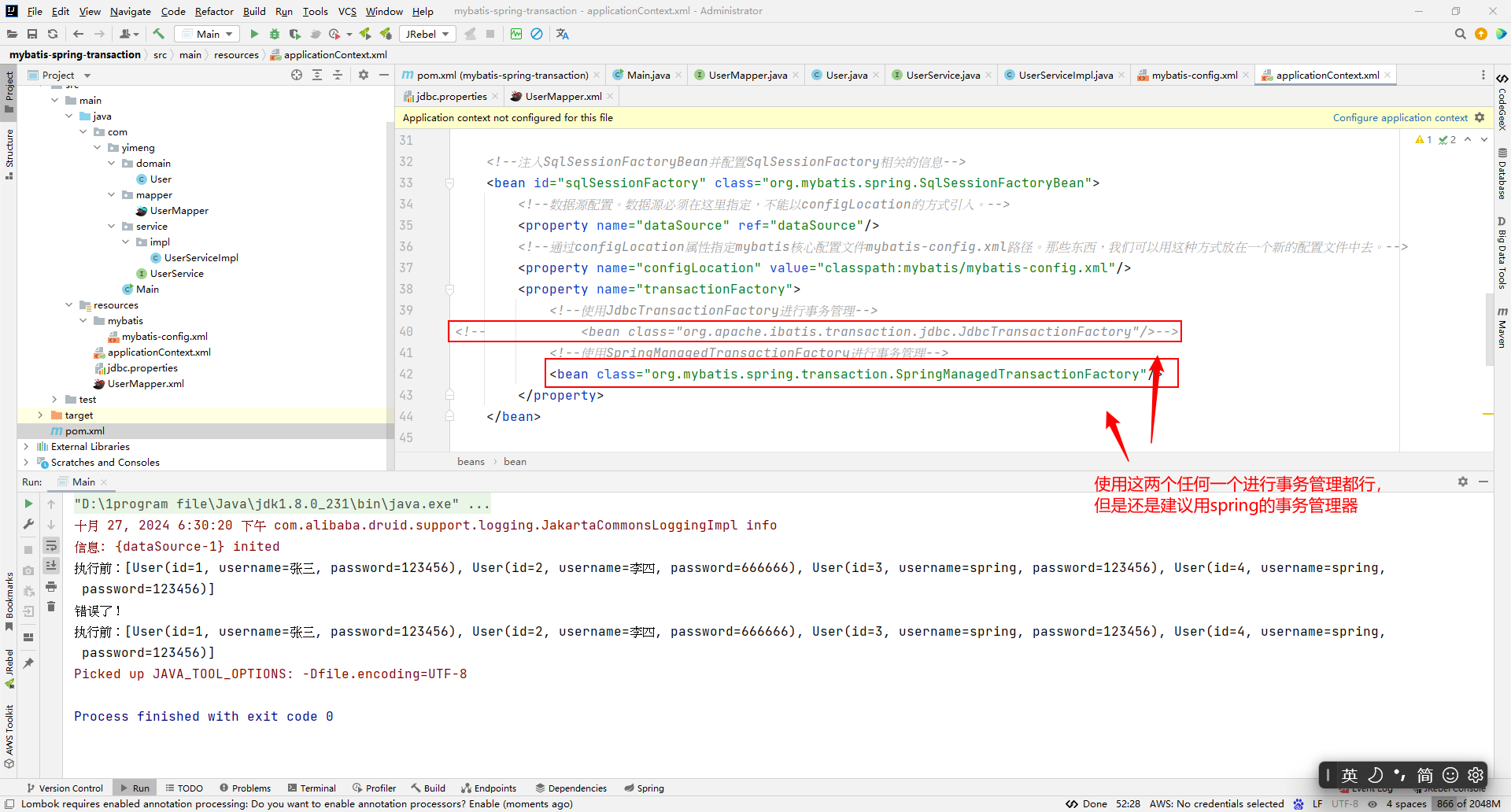Click the Save All toolbar icon
1511x812 pixels.
tap(32, 34)
